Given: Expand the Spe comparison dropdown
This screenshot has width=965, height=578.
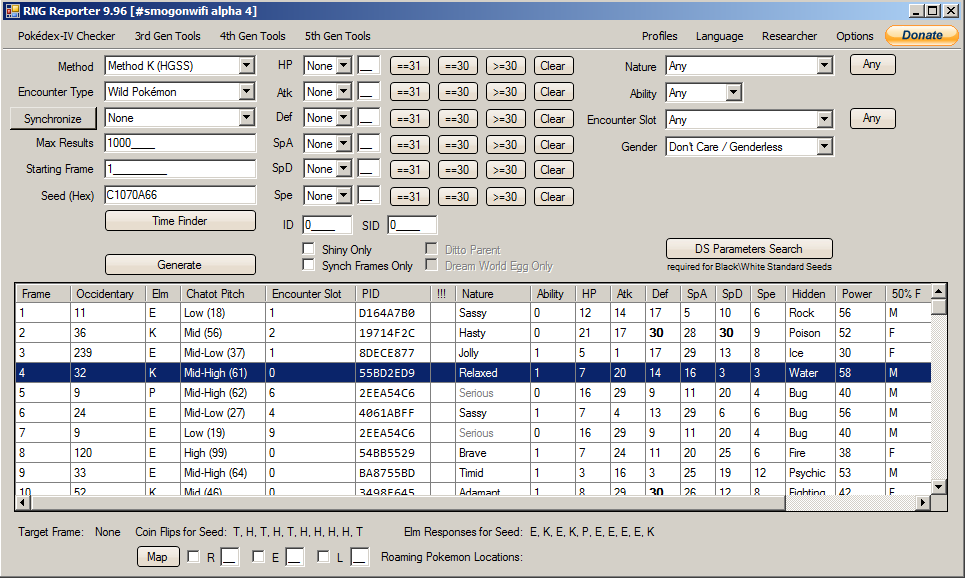Looking at the screenshot, I should (345, 196).
